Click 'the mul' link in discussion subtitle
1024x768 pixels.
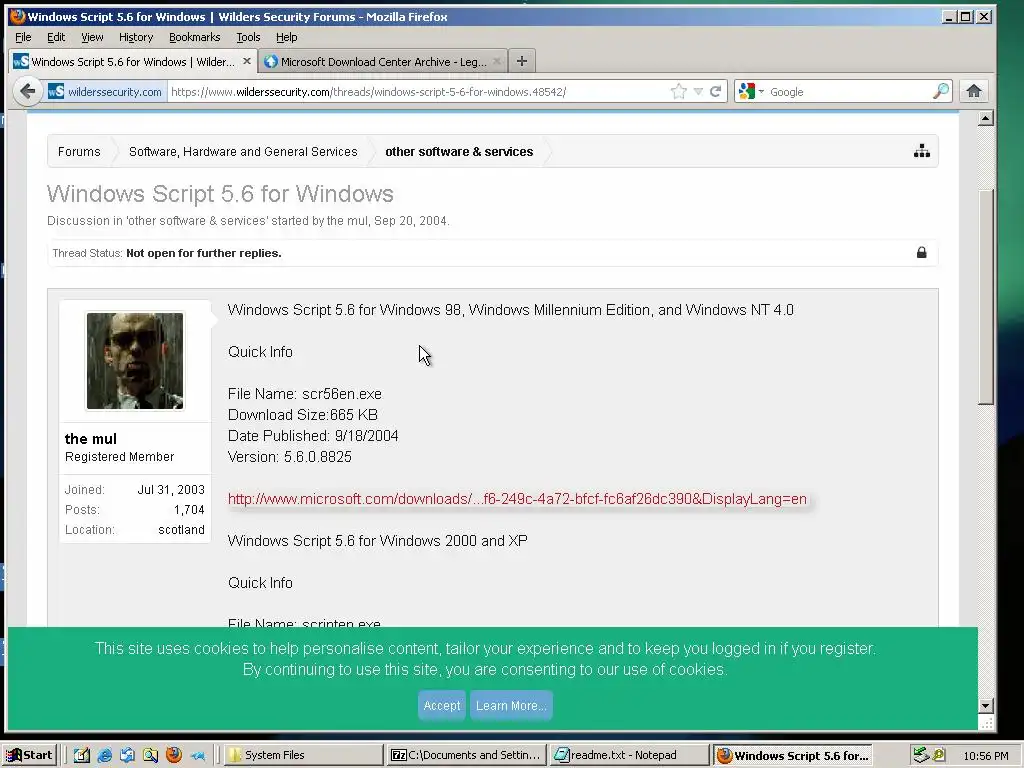tap(347, 221)
